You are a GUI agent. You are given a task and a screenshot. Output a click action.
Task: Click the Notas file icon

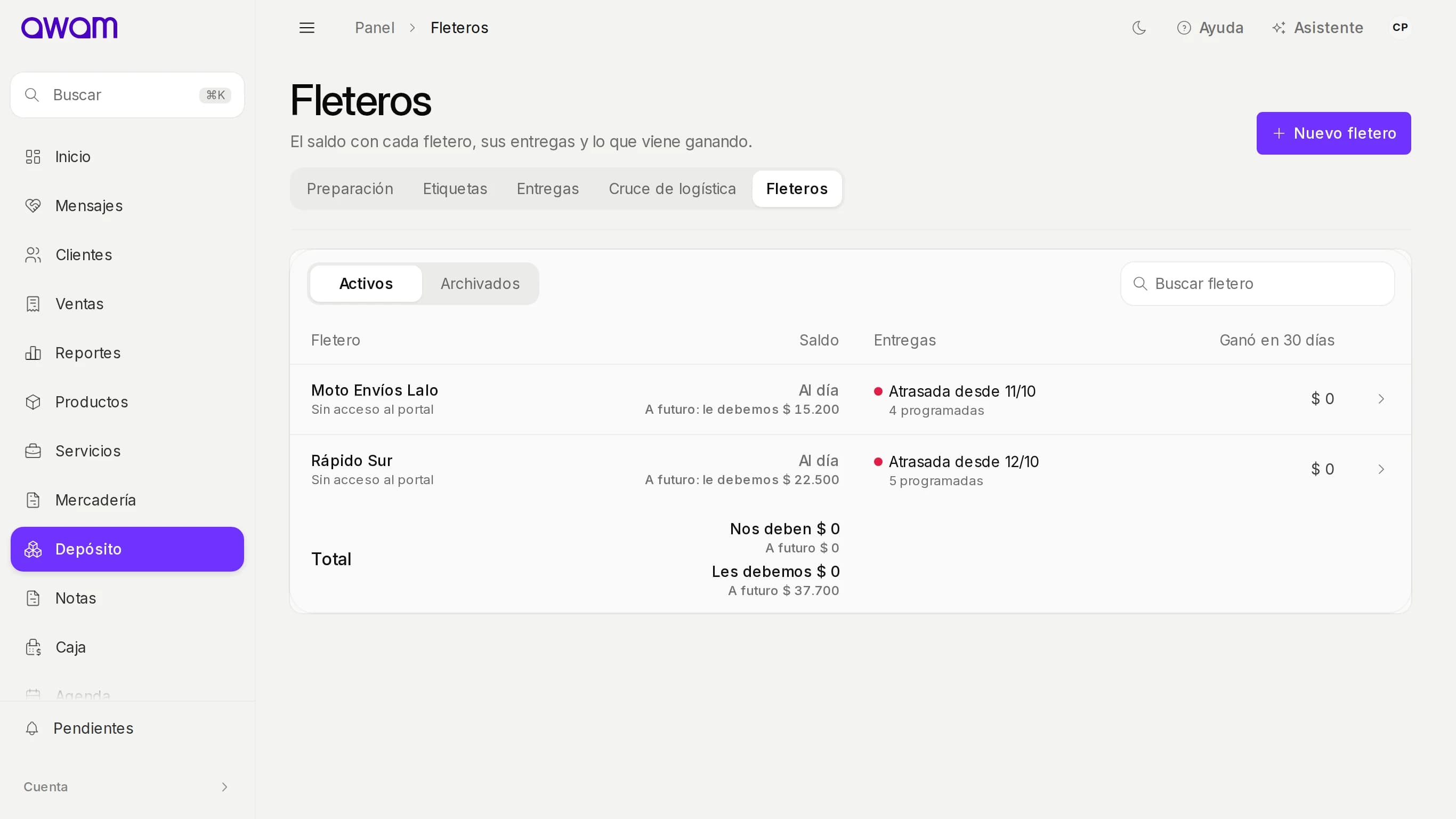tap(33, 598)
